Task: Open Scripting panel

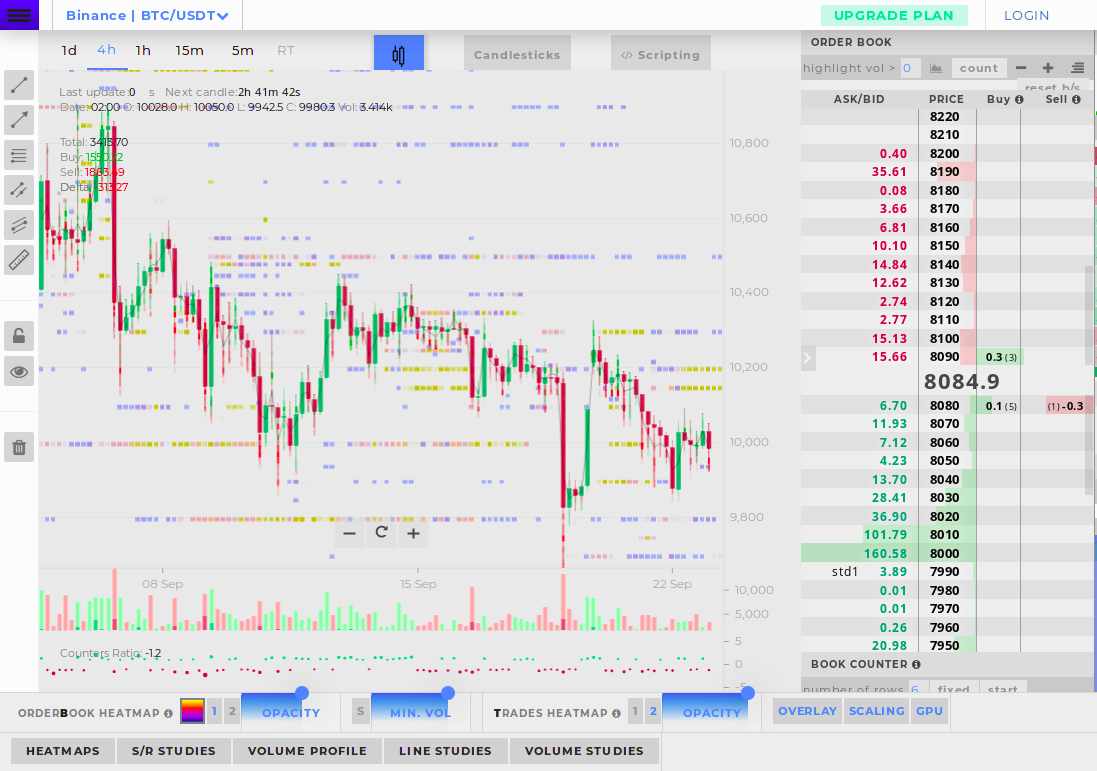Action: coord(660,54)
